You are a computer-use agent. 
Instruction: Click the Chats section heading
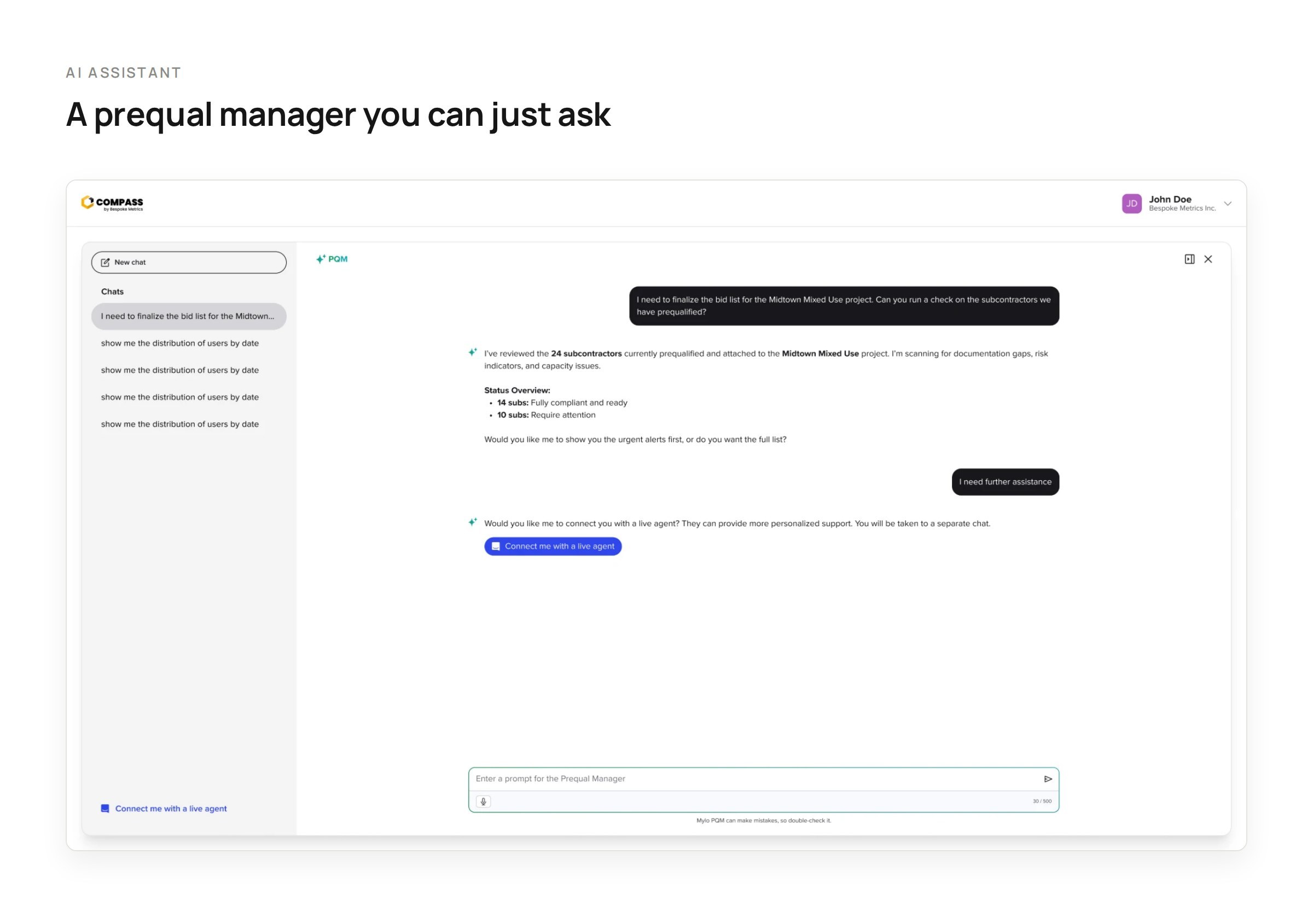click(112, 292)
